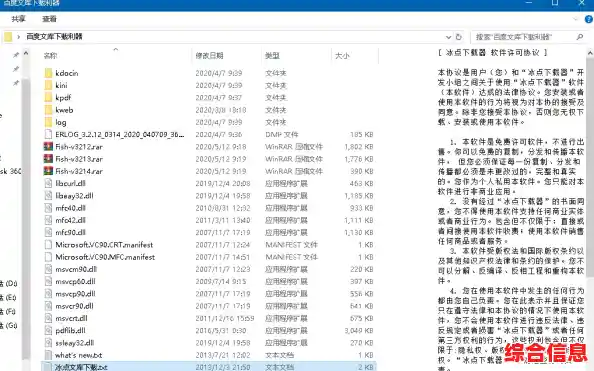594x371 pixels.
Task: Select the (E:) drive in navigation pane
Action: (x=9, y=297)
